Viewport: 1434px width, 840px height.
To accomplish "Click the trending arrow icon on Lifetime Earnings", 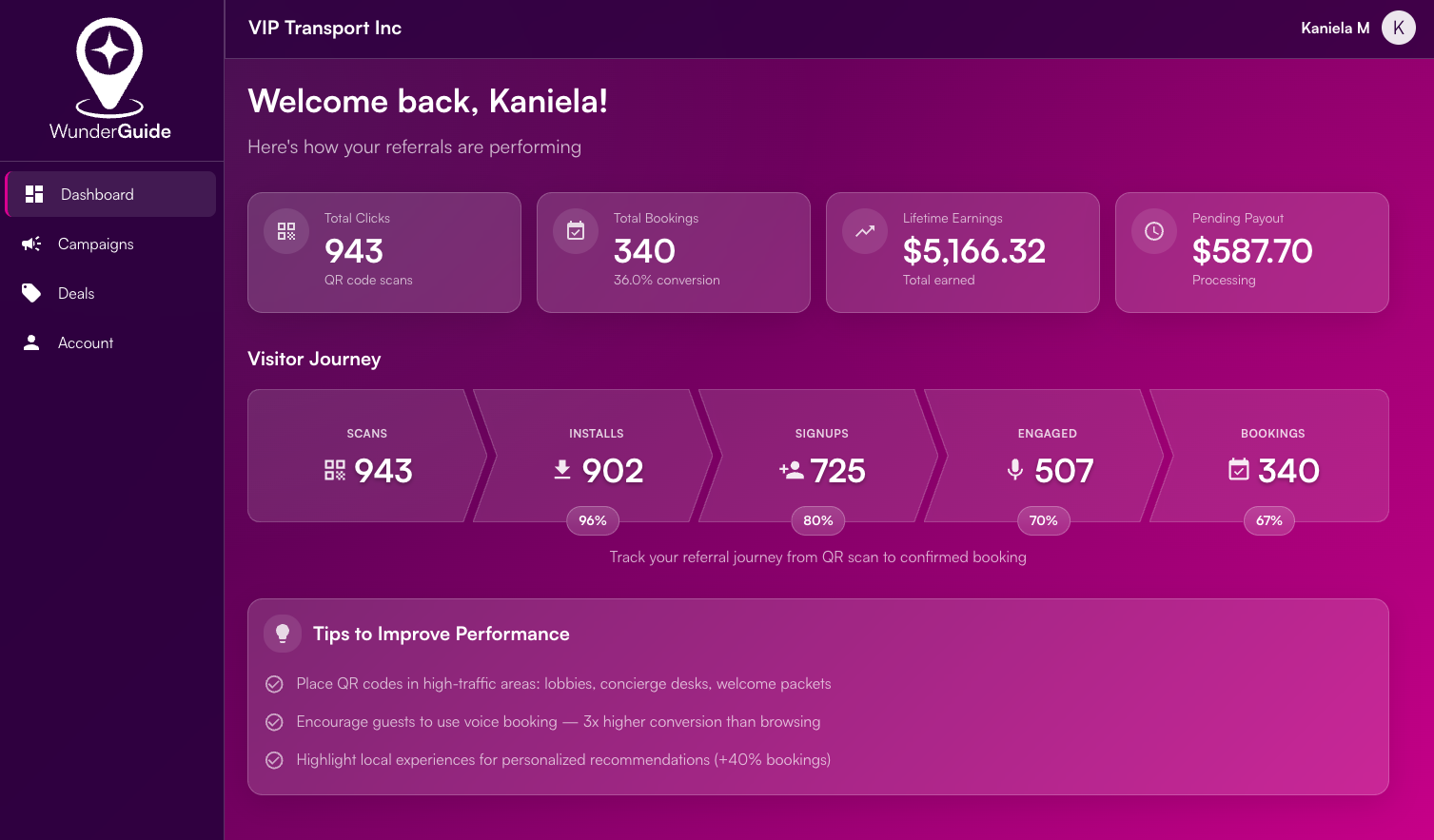I will click(x=864, y=230).
